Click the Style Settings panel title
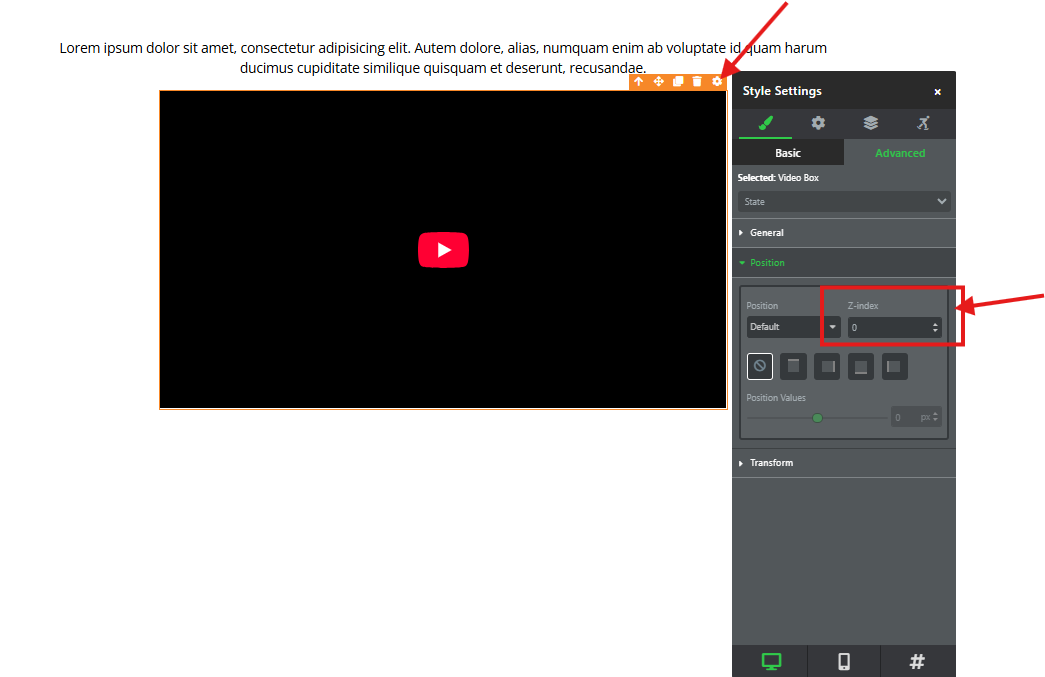Viewport: 1045px width, 677px height. (x=782, y=91)
